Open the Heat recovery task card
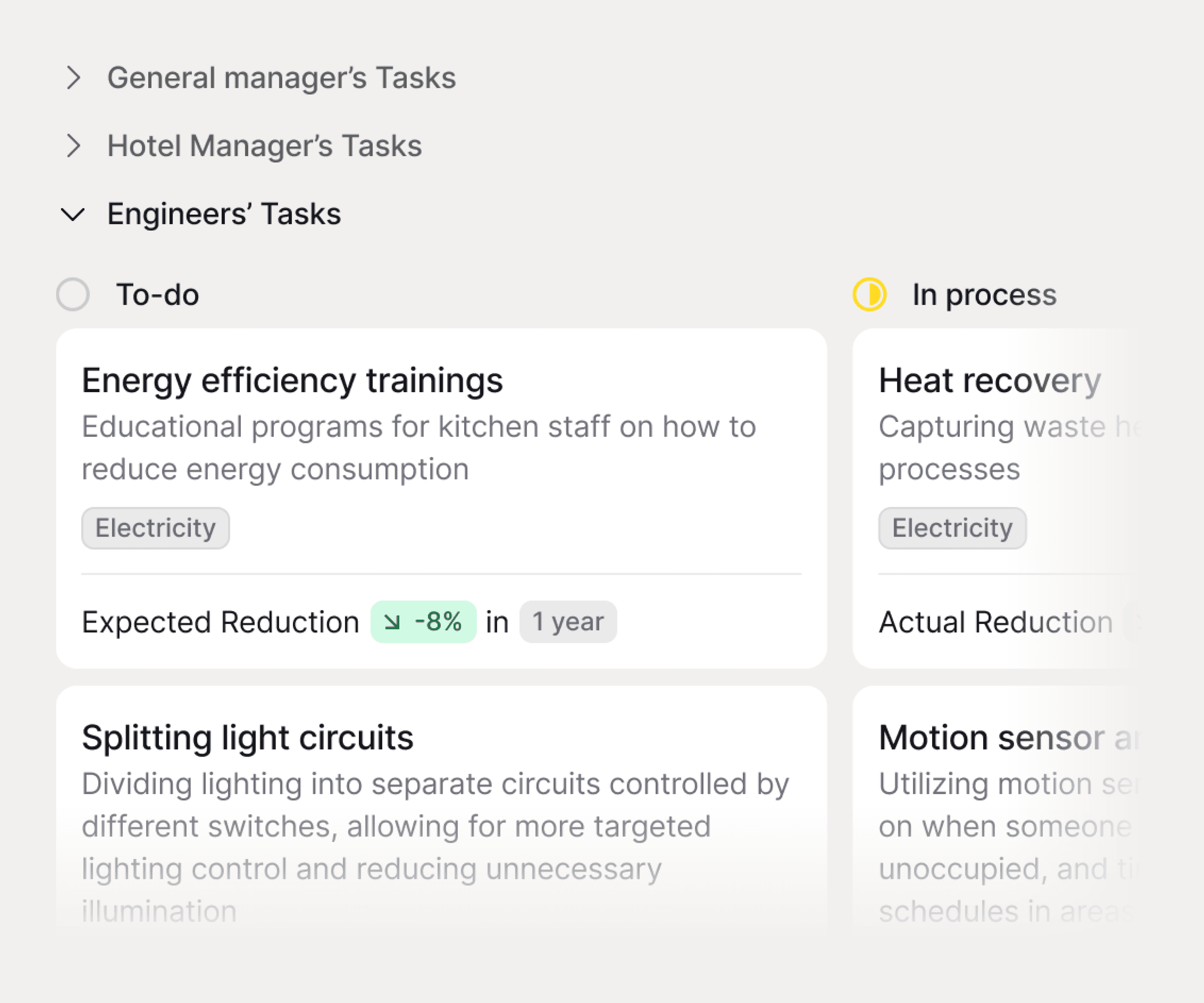Screen dimensions: 1204x1003 (x=990, y=380)
